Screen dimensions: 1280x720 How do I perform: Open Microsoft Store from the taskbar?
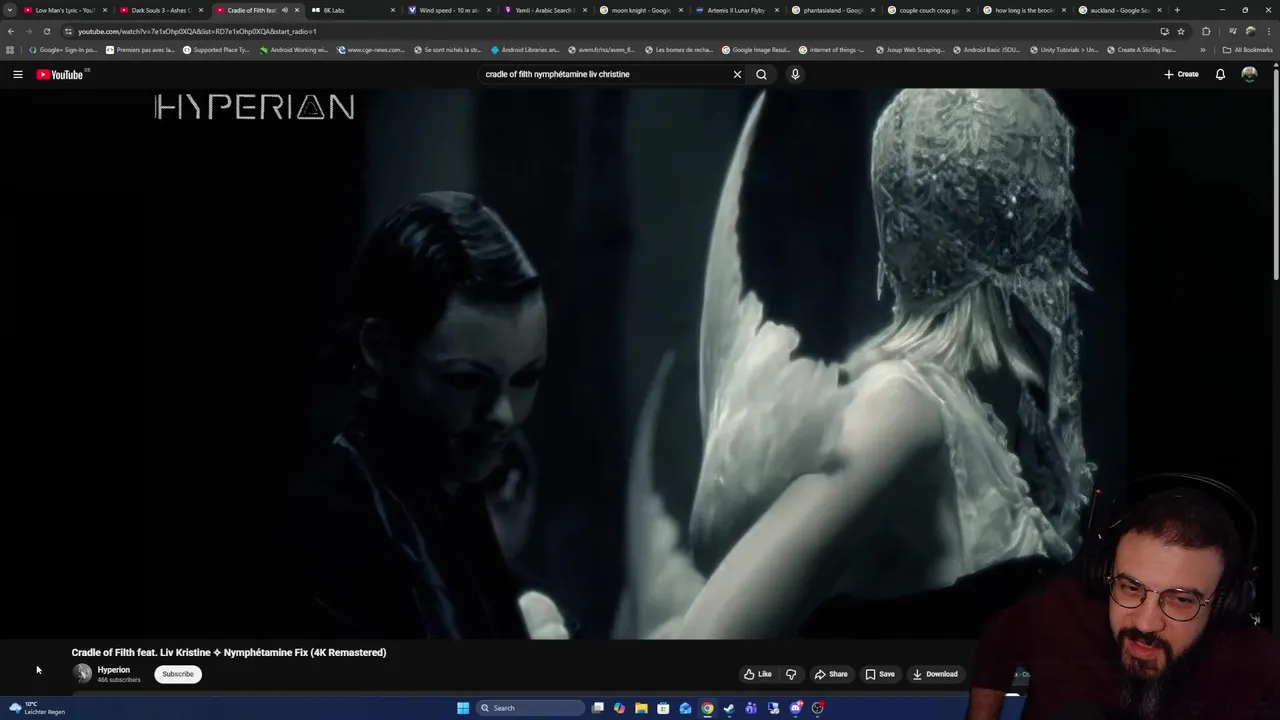pos(663,708)
